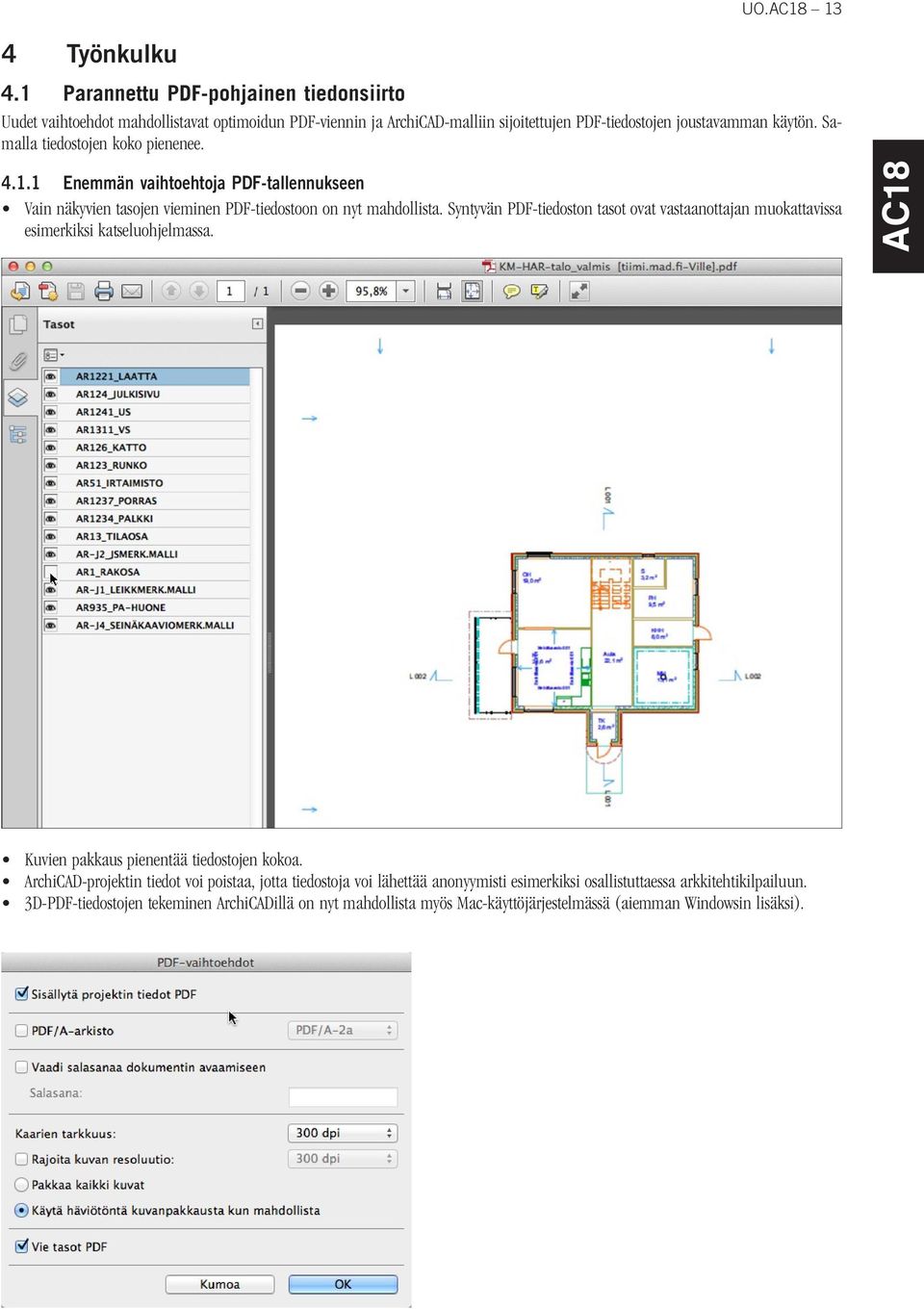Select the AR13_TILAOSA layer
The image size is (924, 1309).
[x=146, y=537]
